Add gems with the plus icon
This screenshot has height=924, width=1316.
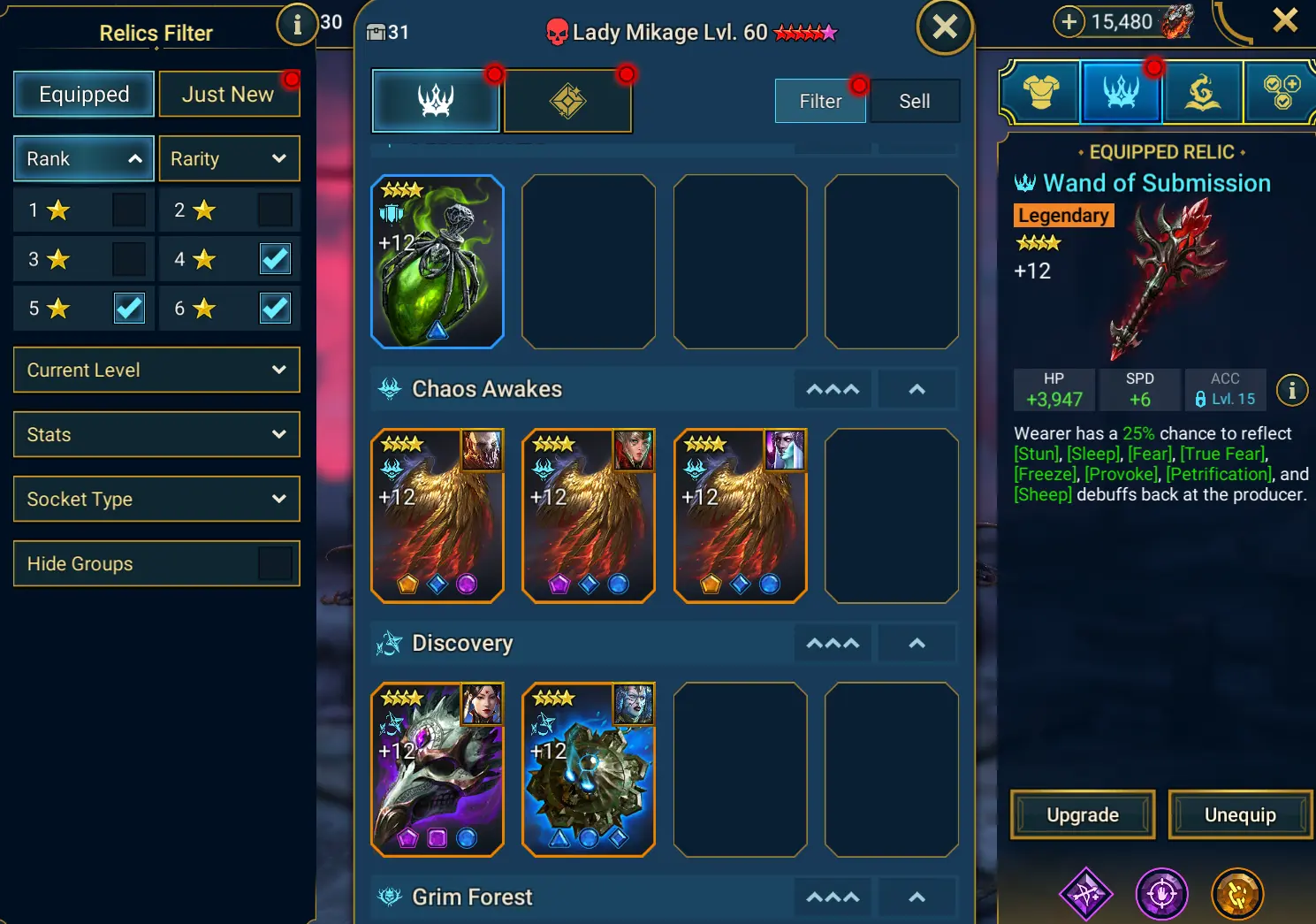pyautogui.click(x=1069, y=21)
